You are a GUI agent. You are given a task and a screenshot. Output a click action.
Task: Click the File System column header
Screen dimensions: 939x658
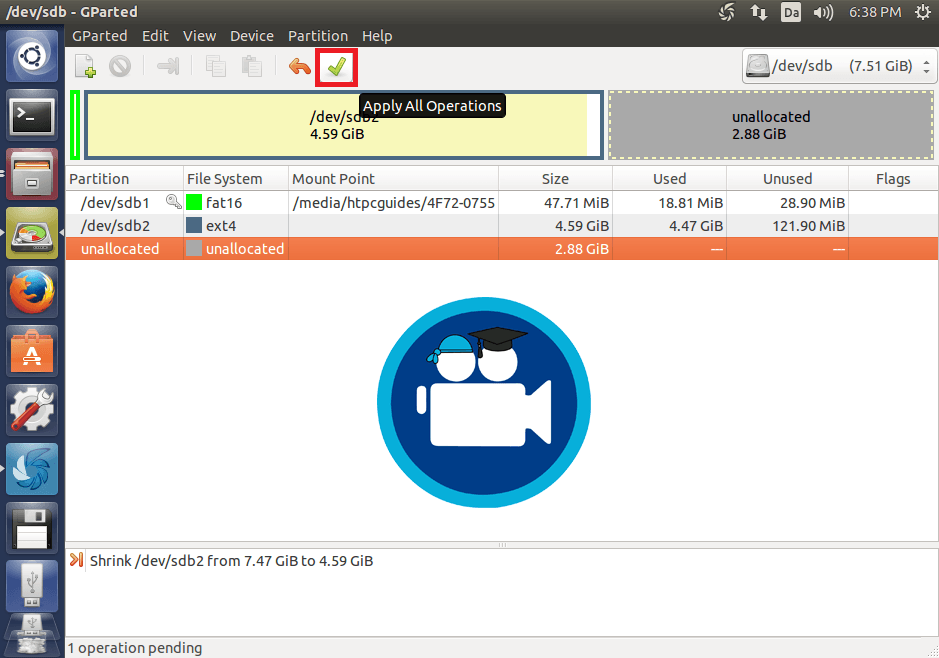224,179
